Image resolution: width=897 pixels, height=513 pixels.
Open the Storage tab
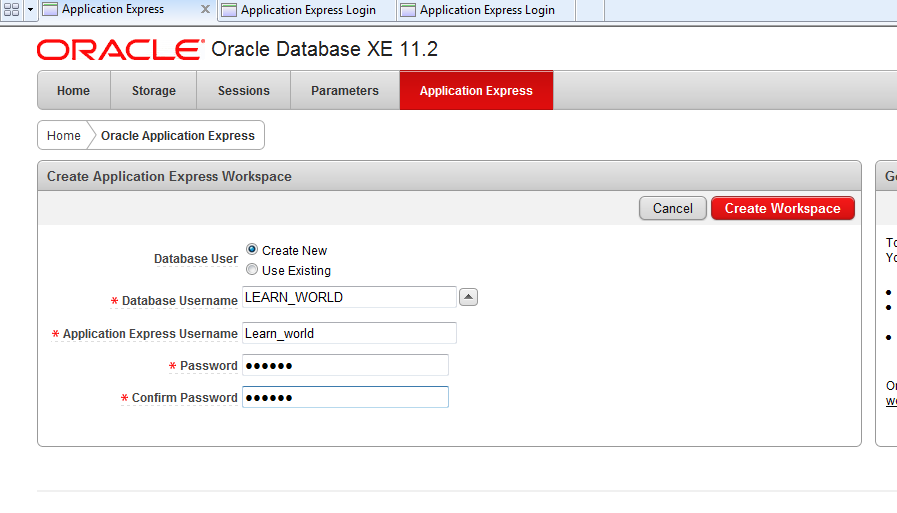(153, 91)
